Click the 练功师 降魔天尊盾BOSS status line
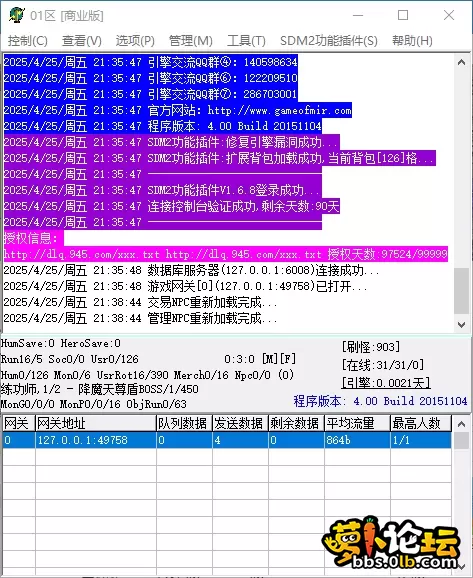The width and height of the screenshot is (473, 578). click(100, 389)
